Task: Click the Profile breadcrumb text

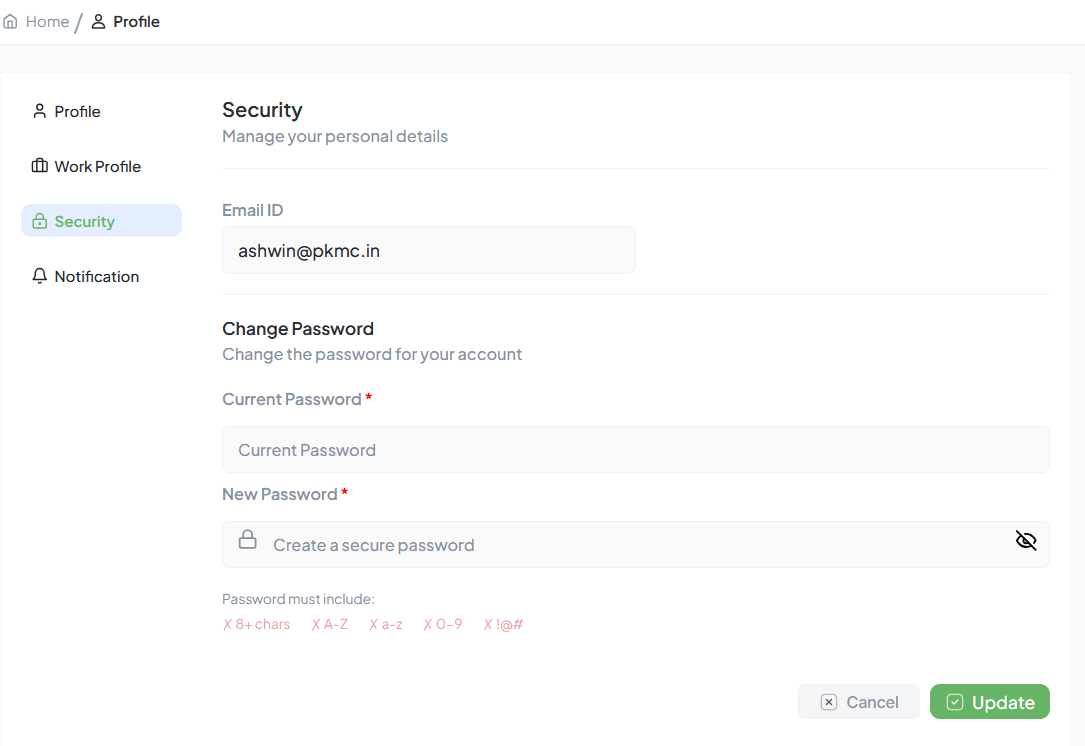Action: coord(136,22)
